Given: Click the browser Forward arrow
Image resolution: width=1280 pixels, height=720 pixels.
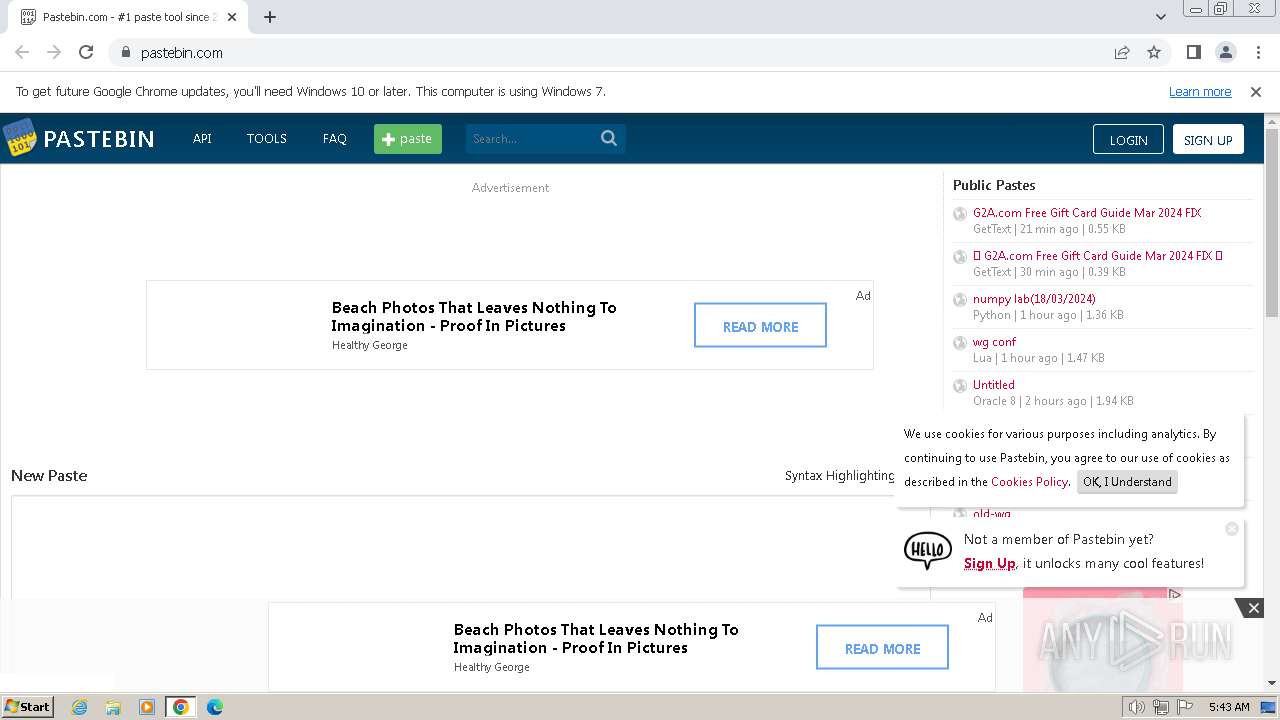Looking at the screenshot, I should (54, 53).
